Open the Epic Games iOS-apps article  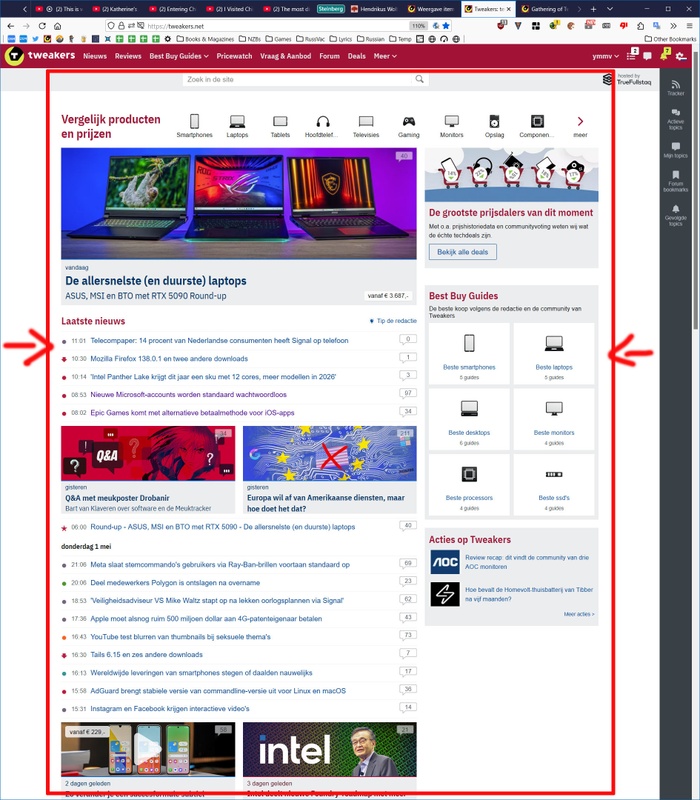192,413
